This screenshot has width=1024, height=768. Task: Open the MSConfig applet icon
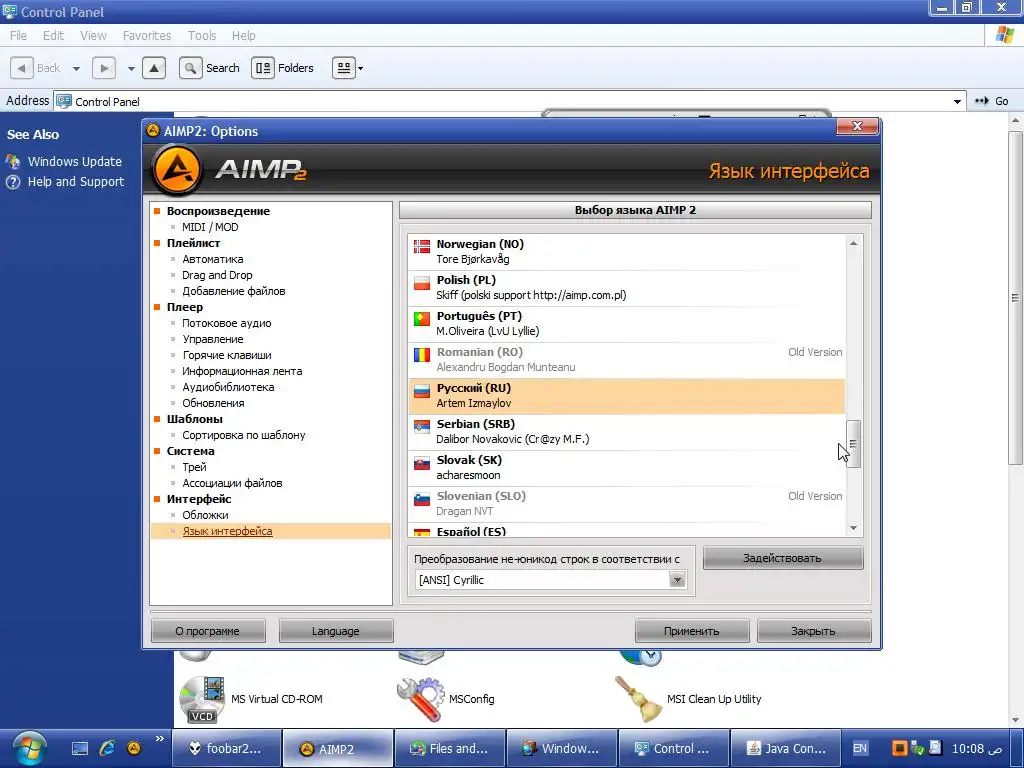click(x=420, y=699)
